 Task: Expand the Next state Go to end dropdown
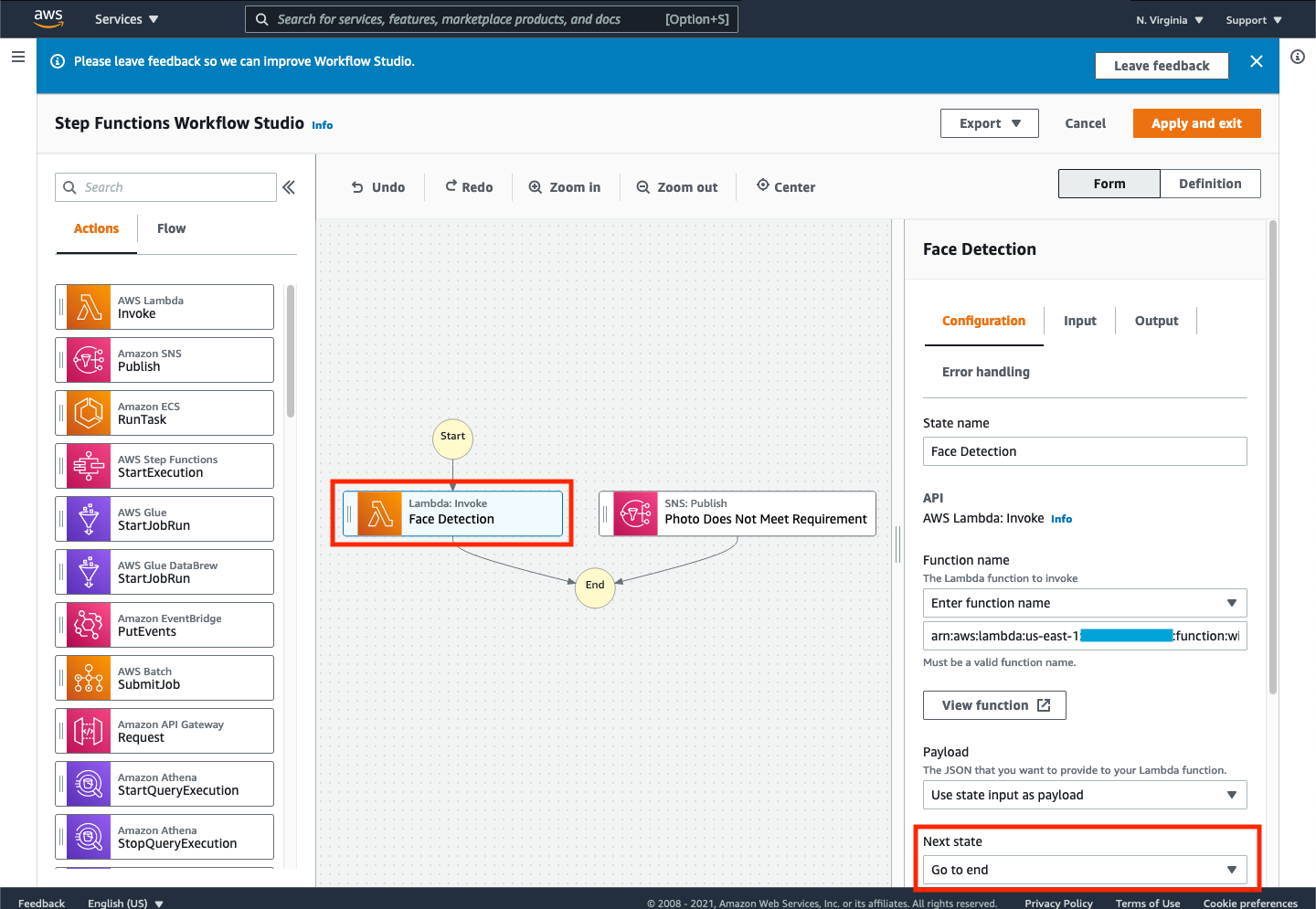pos(1085,870)
